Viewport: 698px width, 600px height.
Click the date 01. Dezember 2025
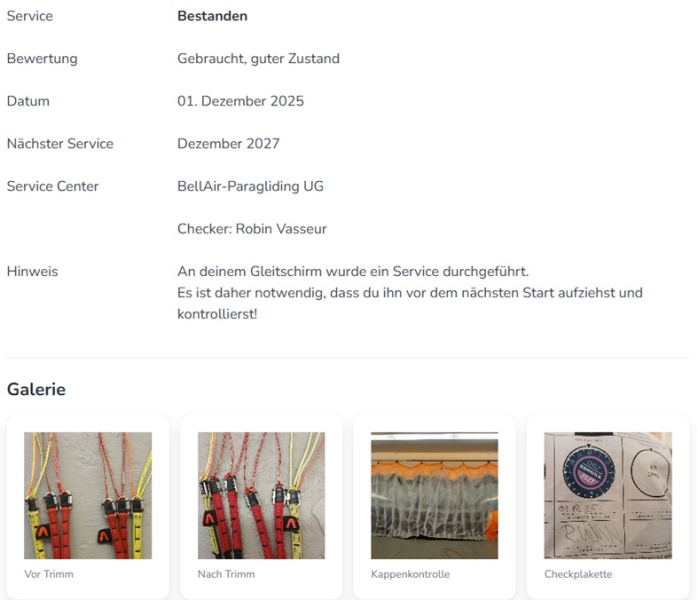(x=240, y=101)
